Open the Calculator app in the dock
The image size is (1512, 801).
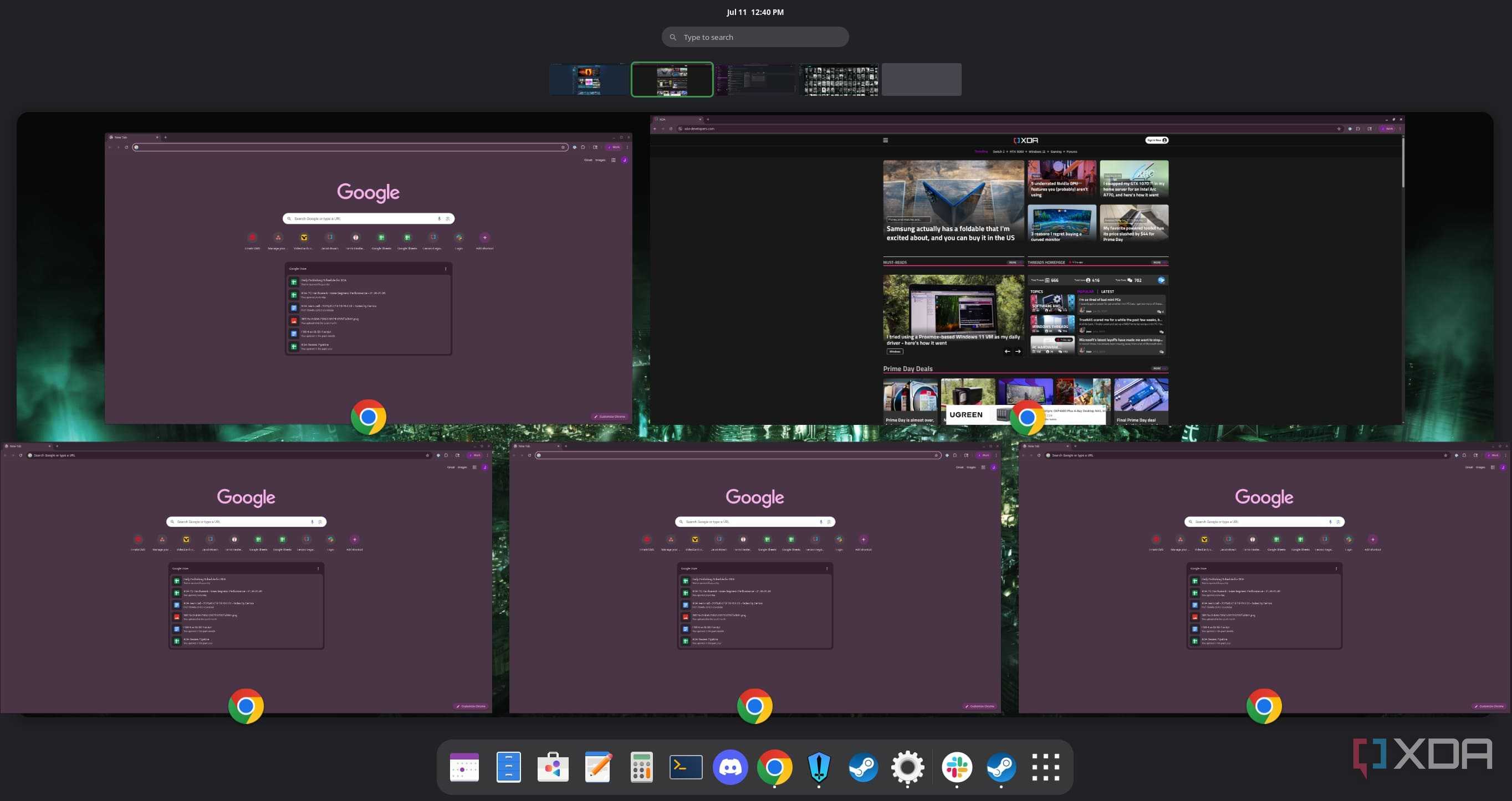point(641,767)
